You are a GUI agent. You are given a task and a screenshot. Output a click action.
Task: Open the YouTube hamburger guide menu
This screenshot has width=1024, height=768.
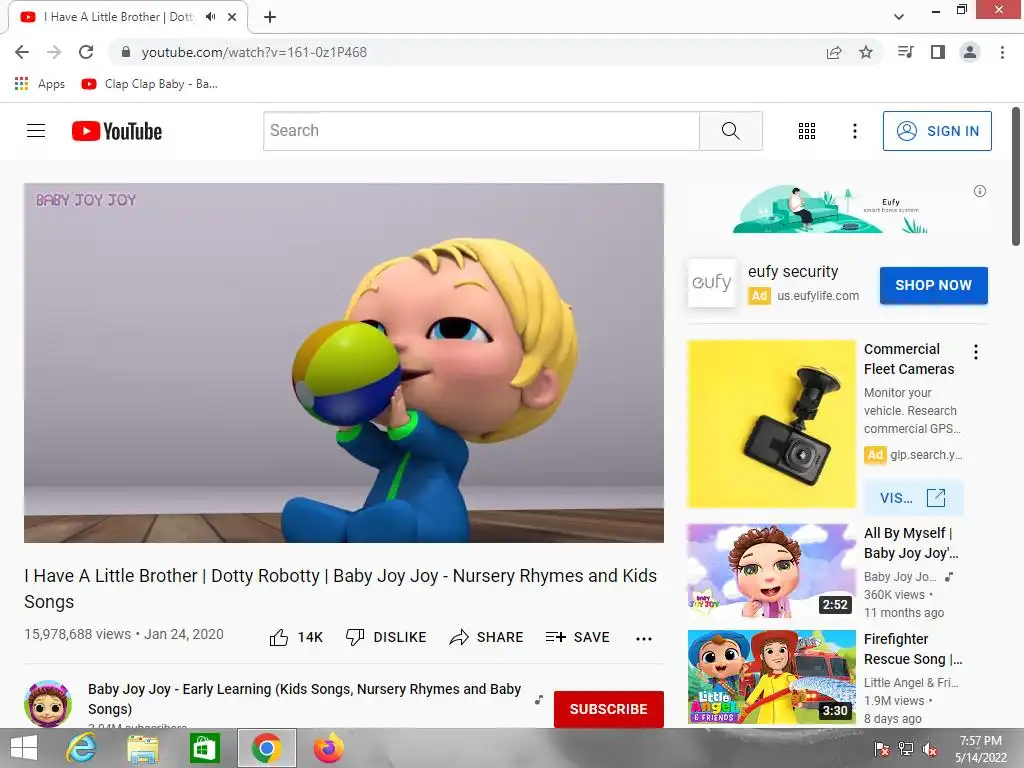point(36,131)
